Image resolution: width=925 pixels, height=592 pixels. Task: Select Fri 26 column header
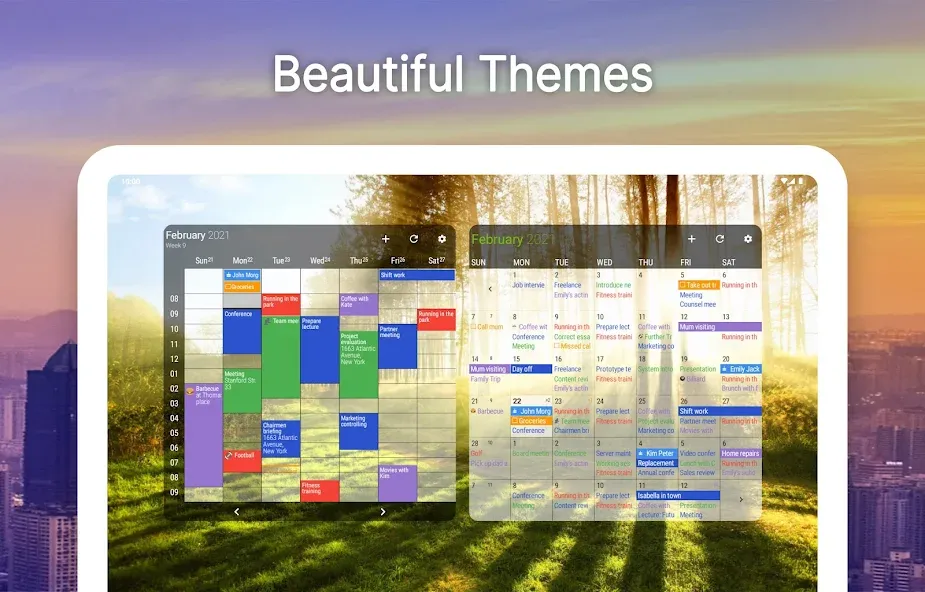pyautogui.click(x=398, y=260)
